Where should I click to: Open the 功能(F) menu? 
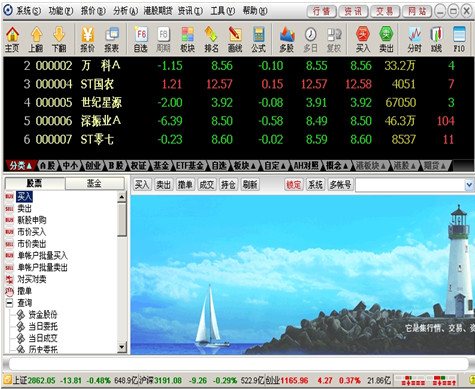click(61, 11)
